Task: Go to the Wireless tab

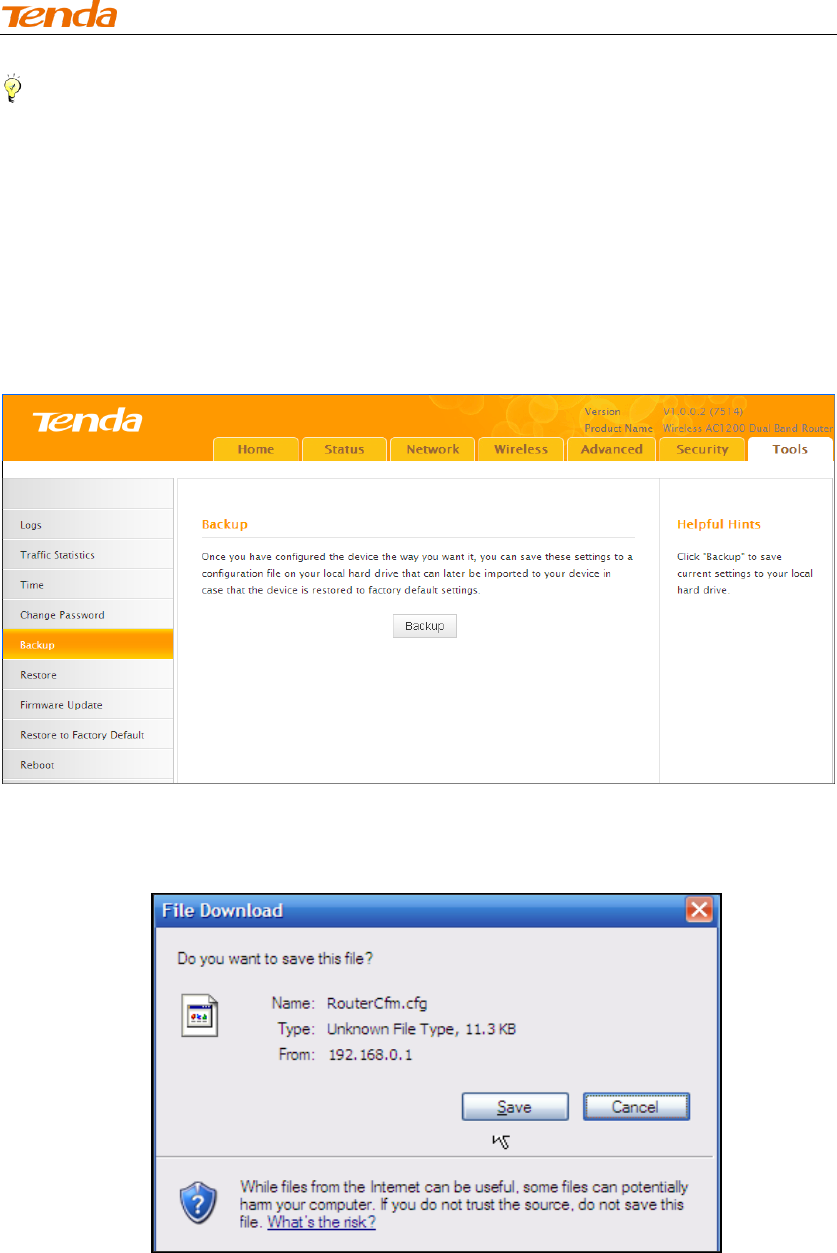Action: (x=521, y=449)
